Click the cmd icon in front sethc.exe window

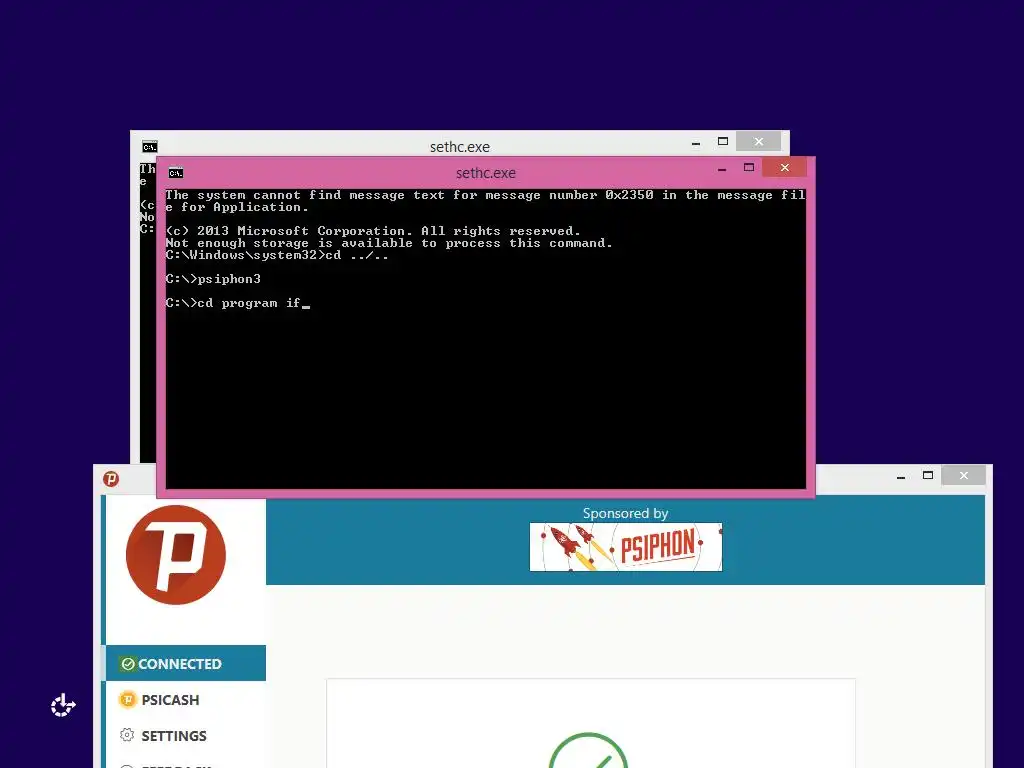[x=176, y=173]
